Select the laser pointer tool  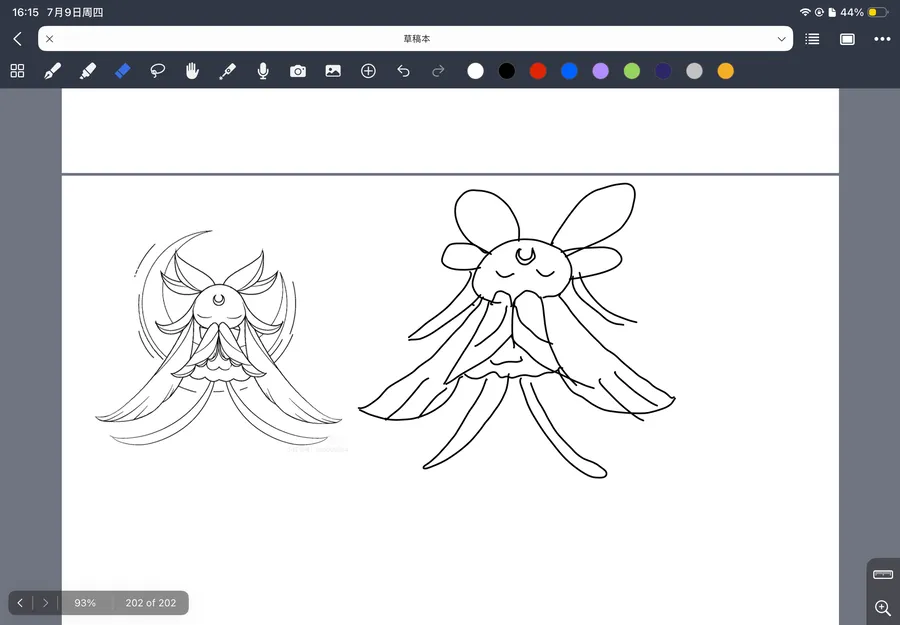[x=227, y=71]
